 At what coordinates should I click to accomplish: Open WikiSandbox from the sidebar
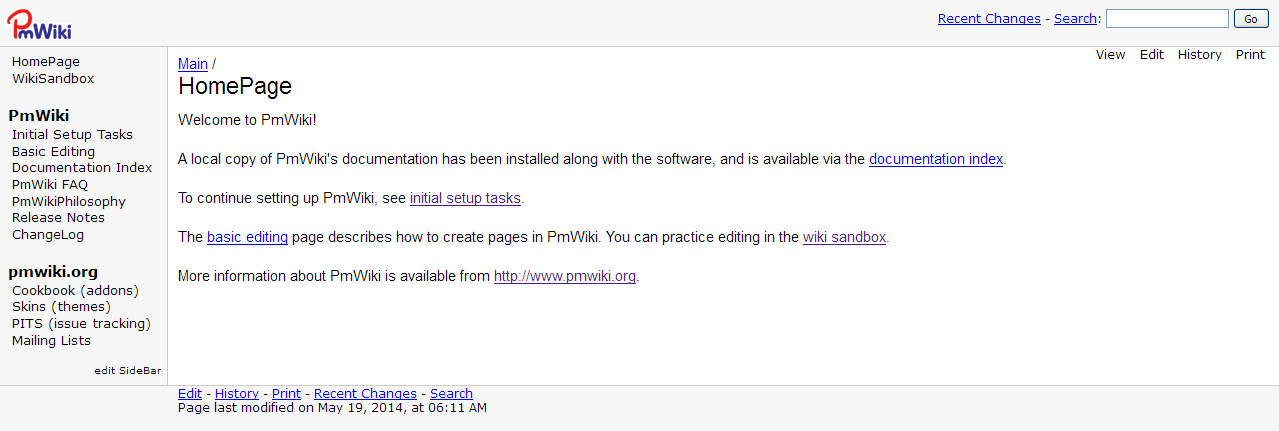click(53, 79)
